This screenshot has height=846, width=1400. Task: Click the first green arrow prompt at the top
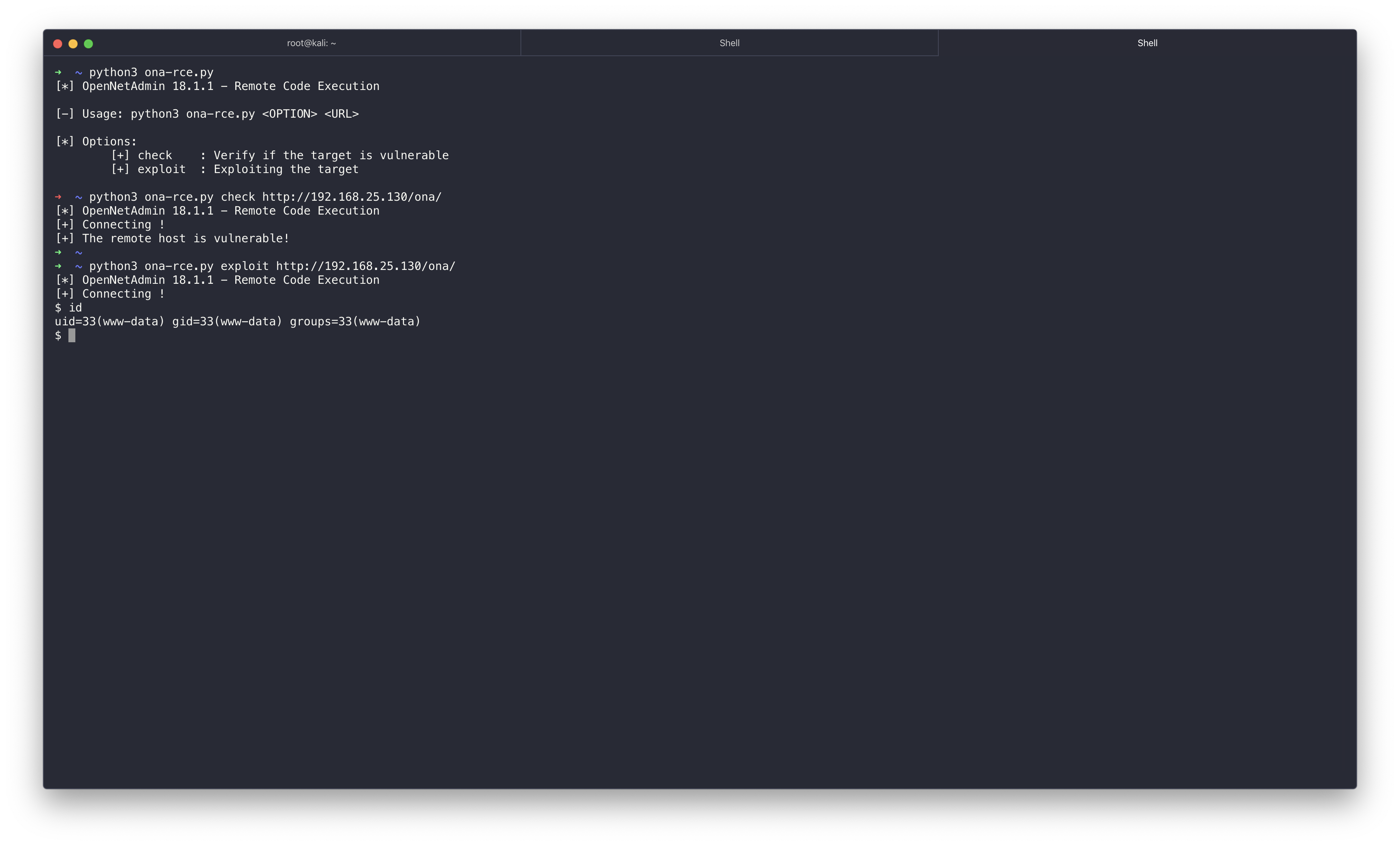tap(58, 72)
